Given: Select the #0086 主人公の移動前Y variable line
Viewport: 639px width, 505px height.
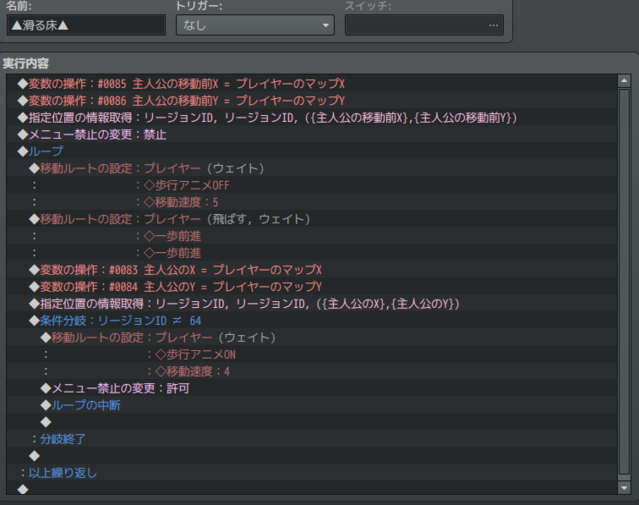Looking at the screenshot, I should [312, 101].
